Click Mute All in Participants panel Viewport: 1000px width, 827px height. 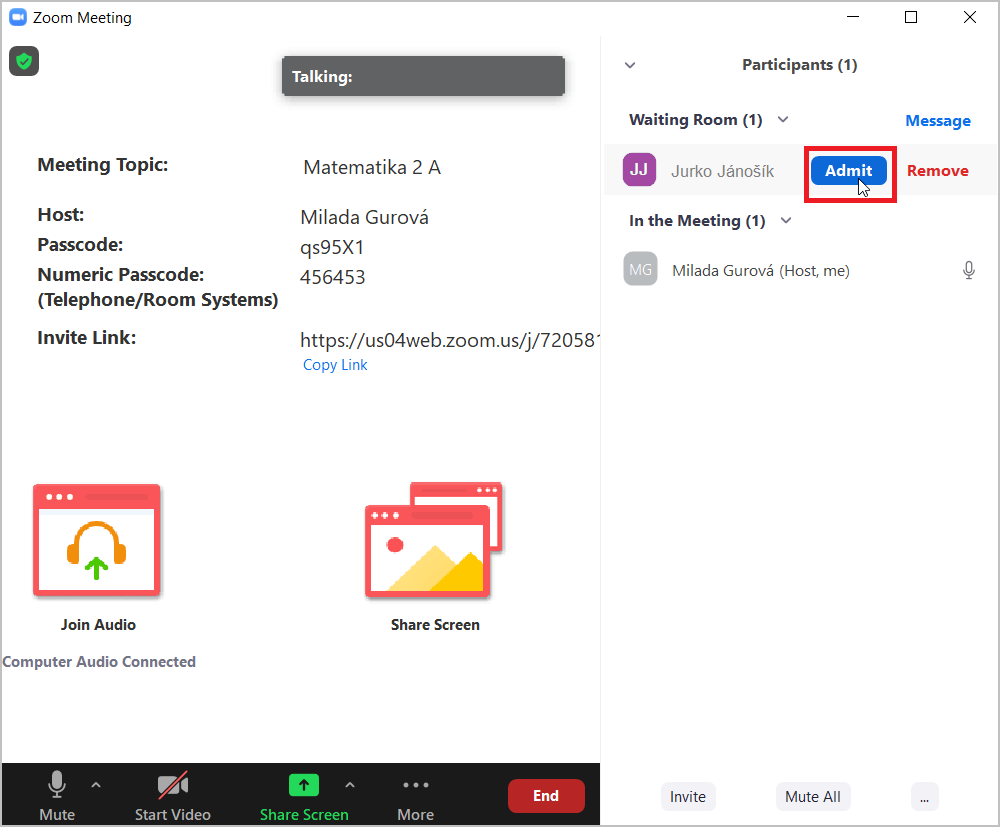coord(812,796)
